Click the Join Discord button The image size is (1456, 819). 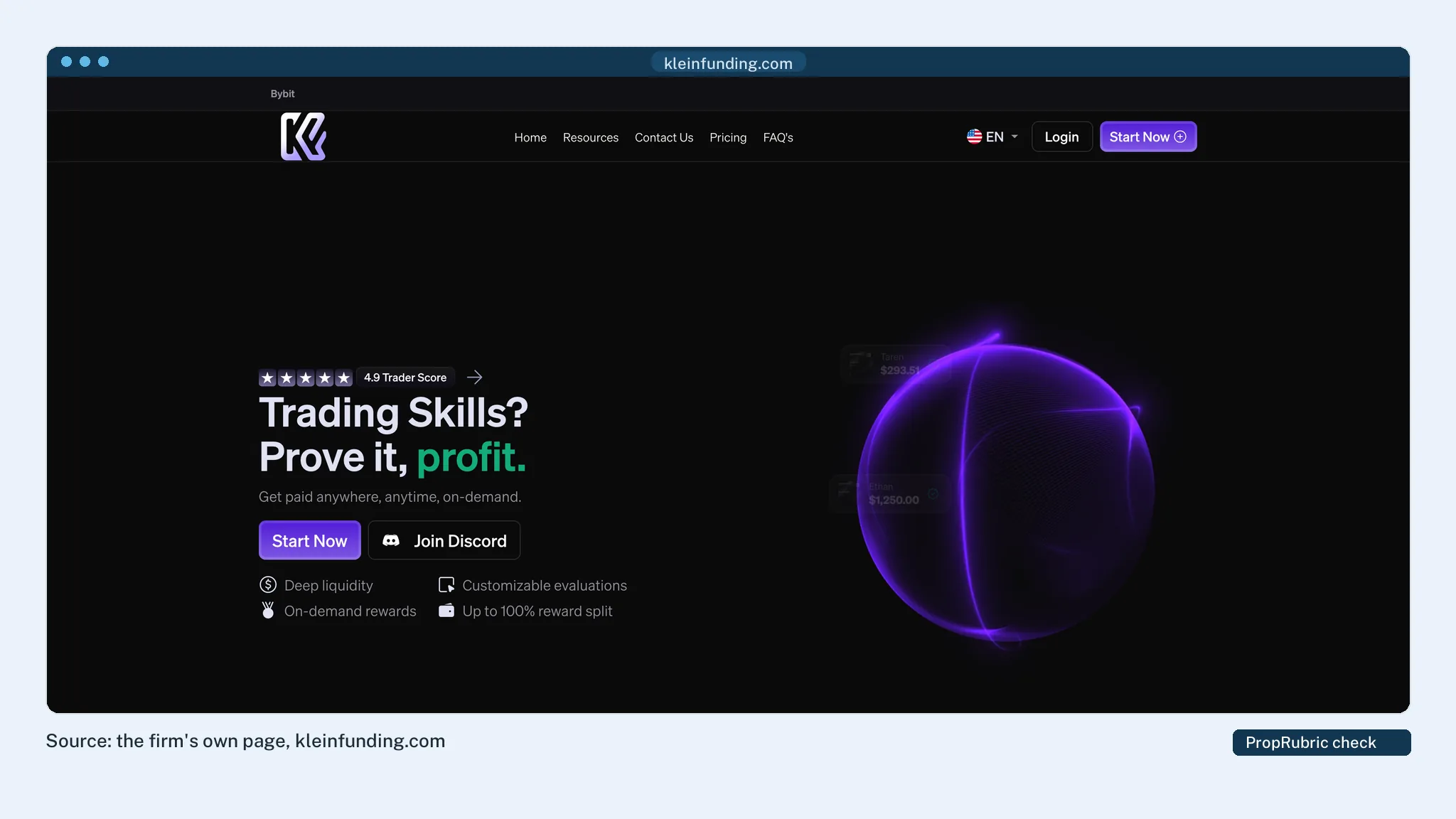(444, 540)
